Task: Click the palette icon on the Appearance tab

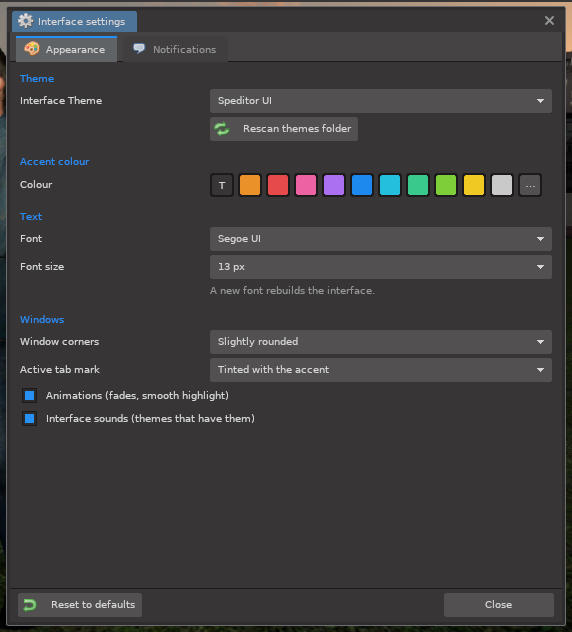Action: point(32,49)
